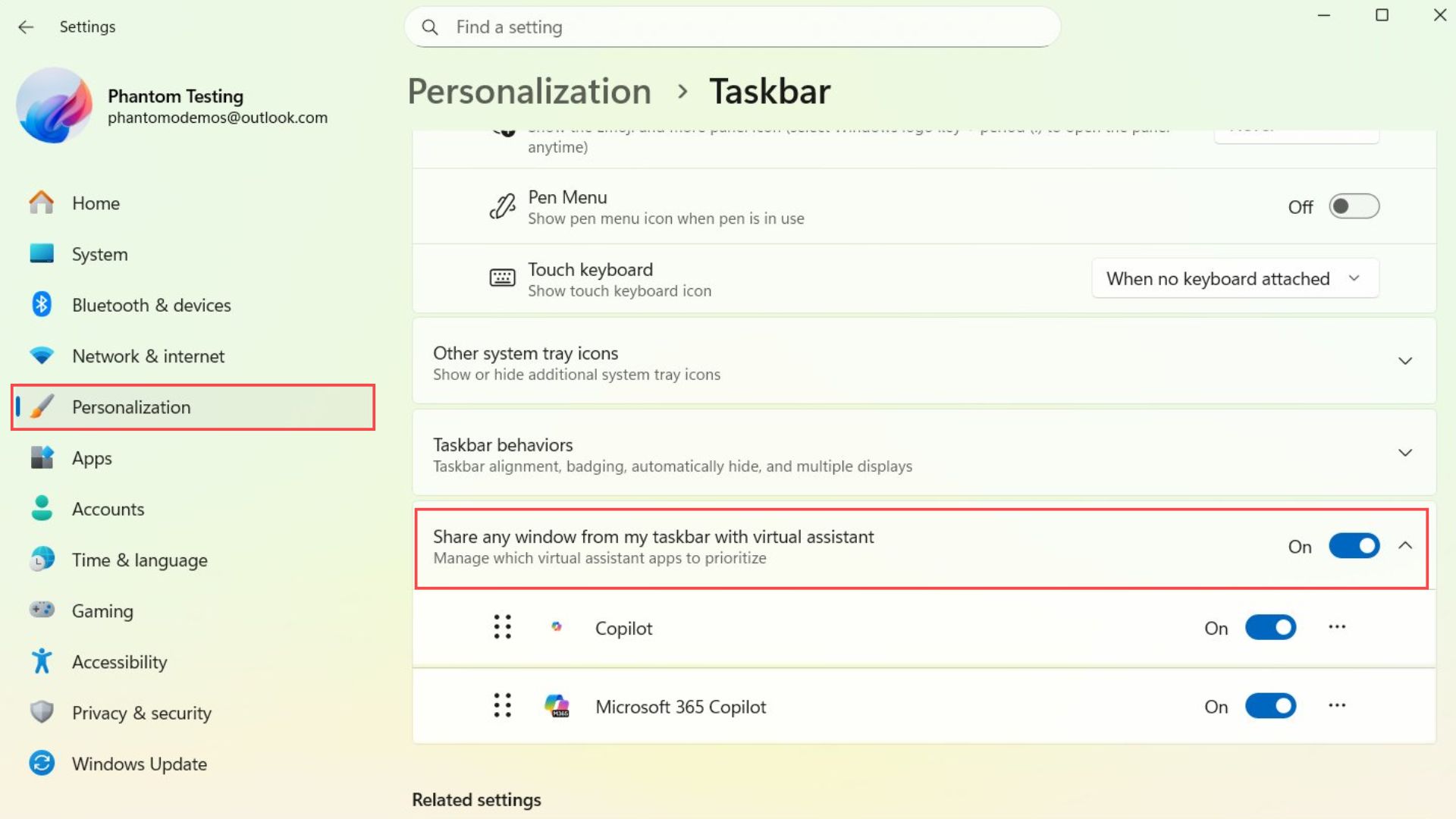Click the back arrow button
This screenshot has height=819, width=1456.
point(27,27)
